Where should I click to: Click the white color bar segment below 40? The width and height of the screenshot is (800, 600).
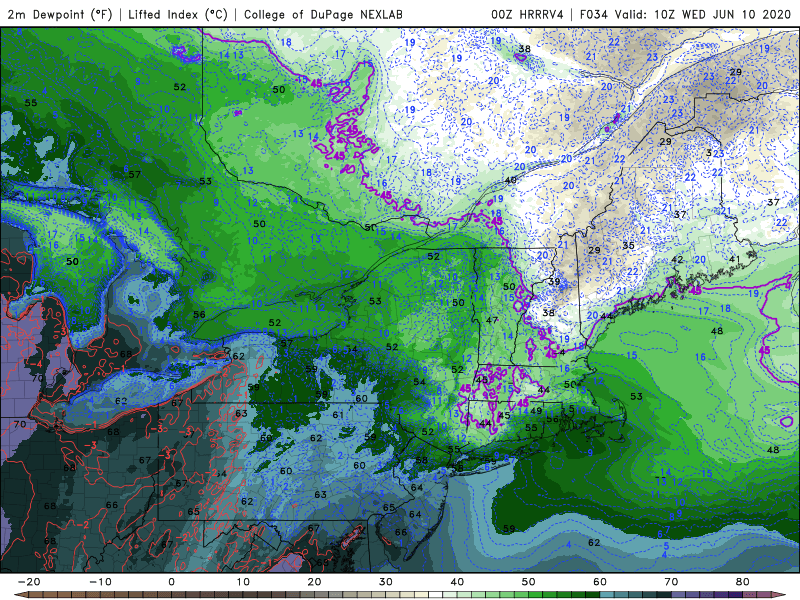(x=435, y=595)
